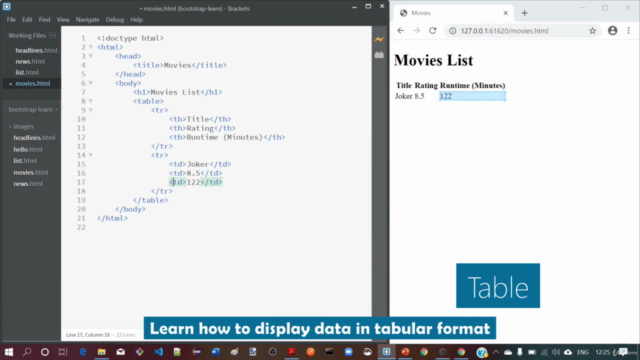The height and width of the screenshot is (360, 640).
Task: Open the Navigate menu in Brackets
Action: (x=87, y=20)
